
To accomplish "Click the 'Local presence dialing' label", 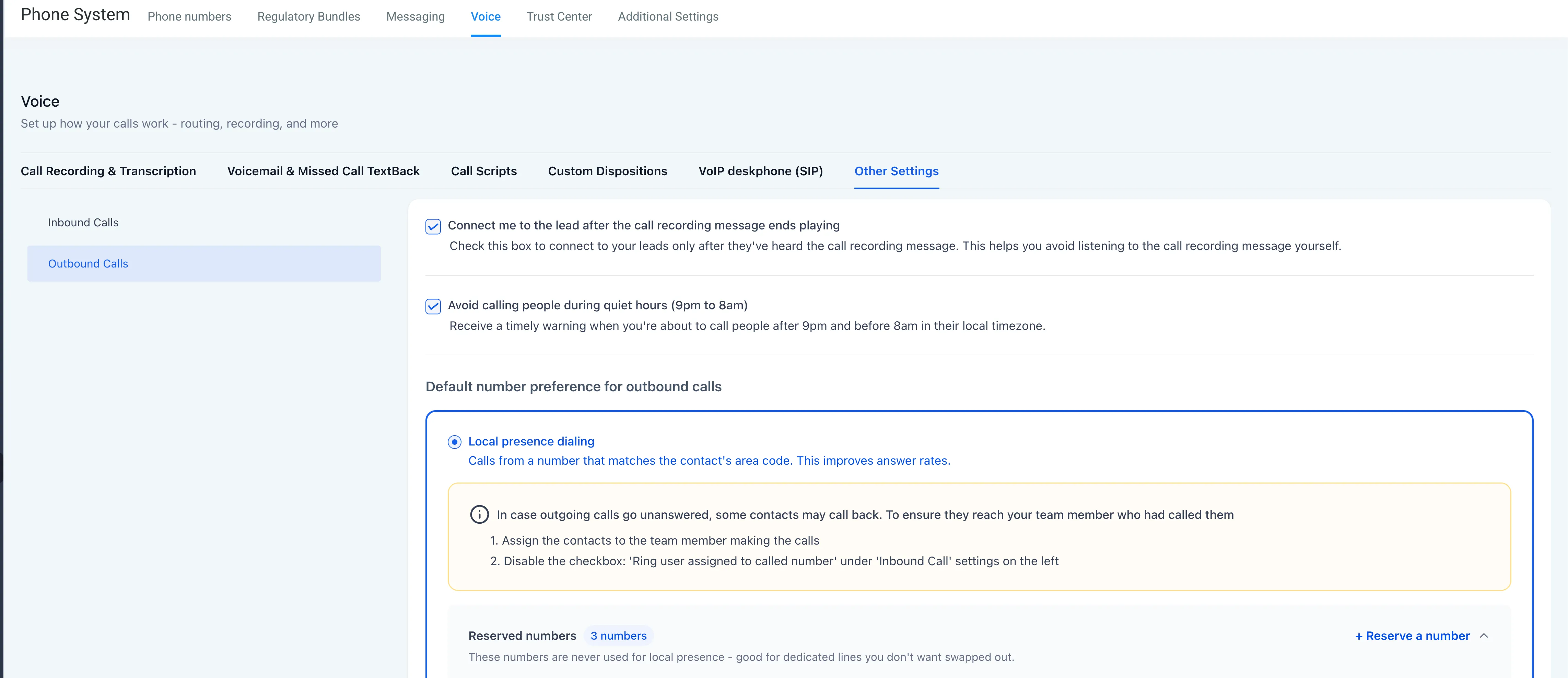I will click(531, 441).
